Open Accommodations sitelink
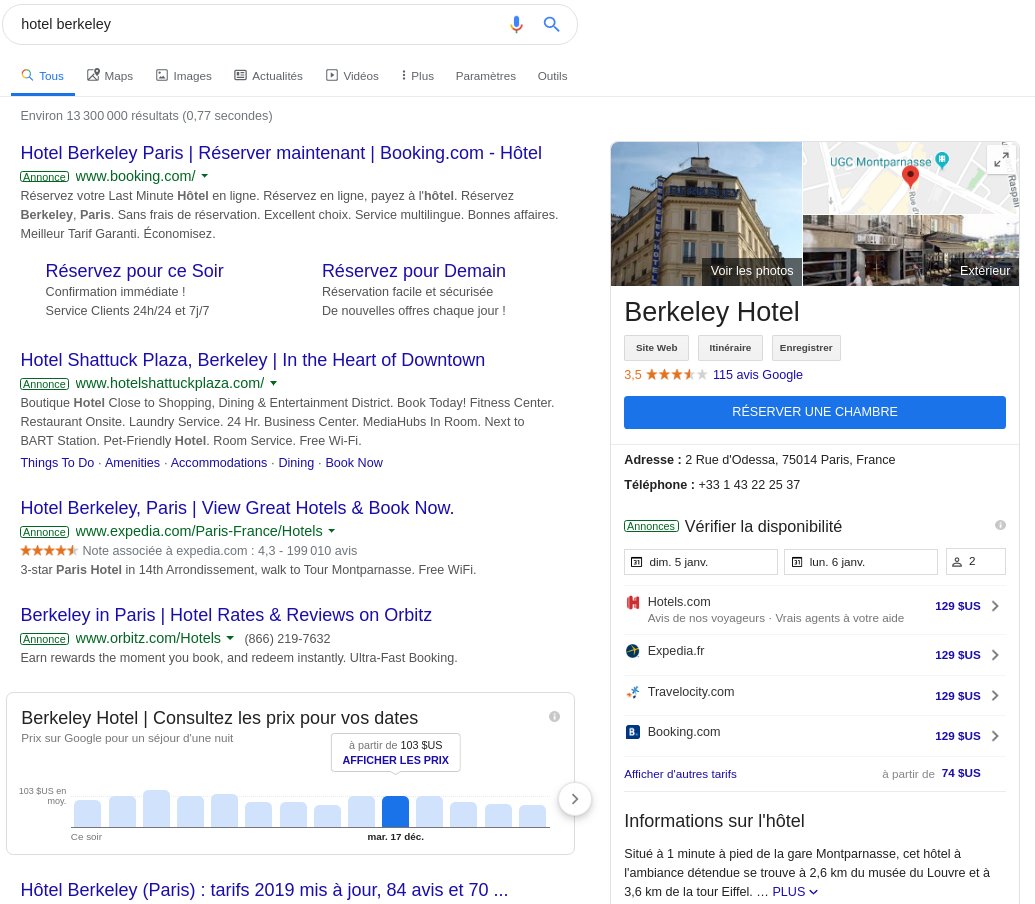Image resolution: width=1035 pixels, height=904 pixels. pos(219,463)
